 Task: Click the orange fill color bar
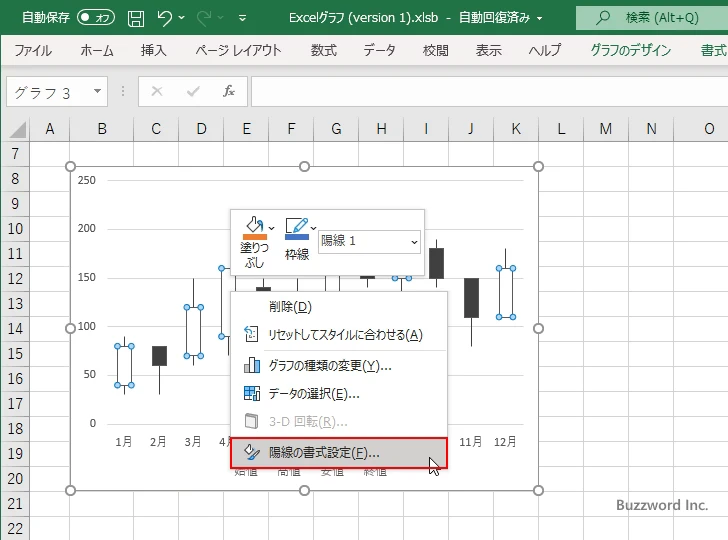254,237
